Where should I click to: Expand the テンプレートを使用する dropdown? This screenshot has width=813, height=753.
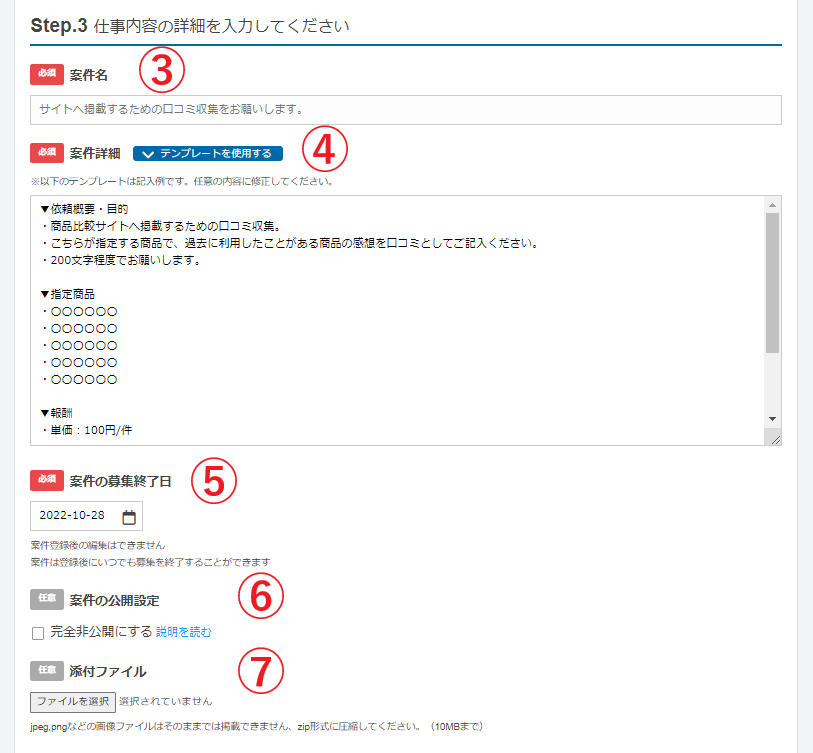[x=208, y=154]
